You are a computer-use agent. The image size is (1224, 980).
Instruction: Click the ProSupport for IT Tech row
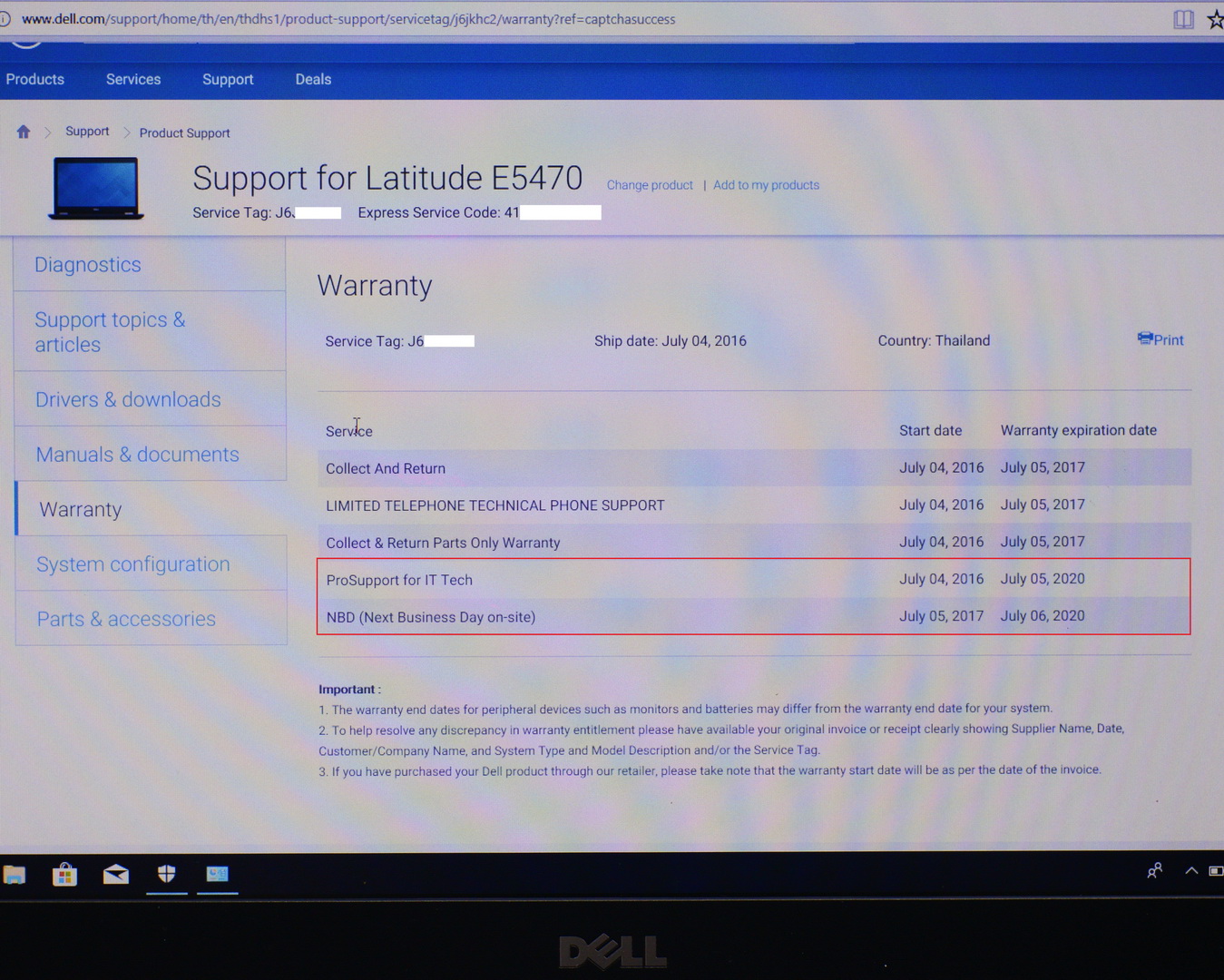click(x=754, y=579)
